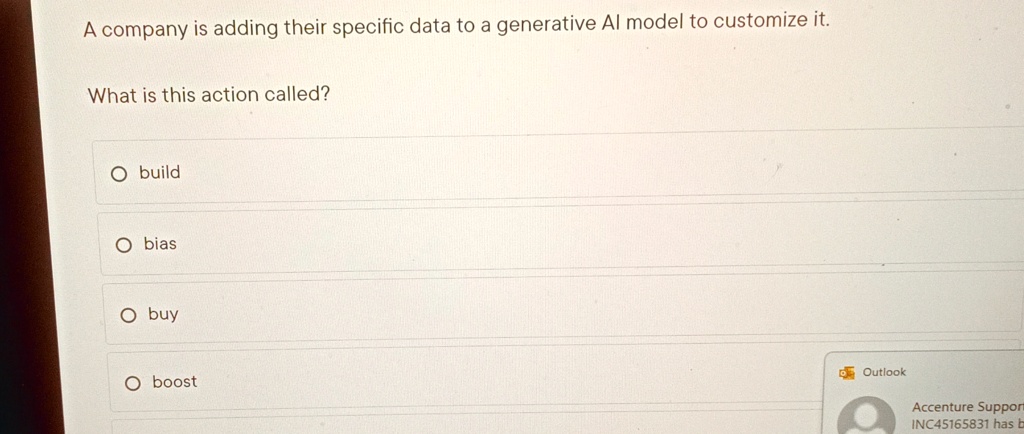Click the generative AI model question sentence
This screenshot has width=1024, height=434.
tap(456, 25)
